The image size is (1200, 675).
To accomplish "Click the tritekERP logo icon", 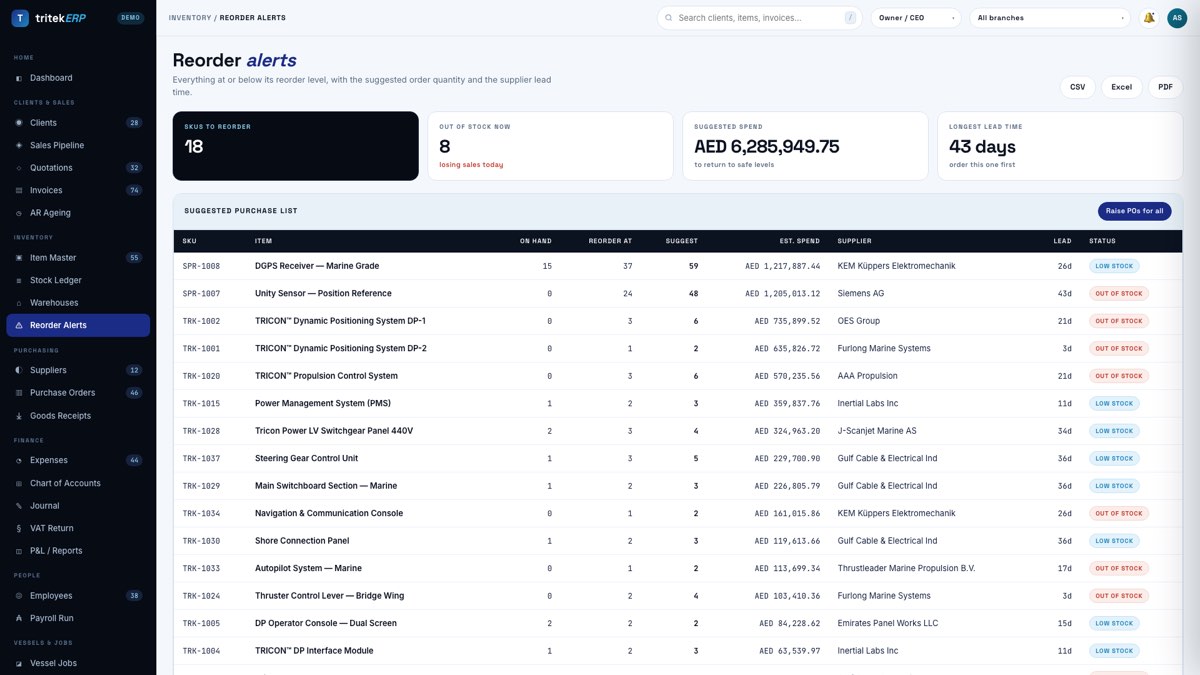I will 20,18.
